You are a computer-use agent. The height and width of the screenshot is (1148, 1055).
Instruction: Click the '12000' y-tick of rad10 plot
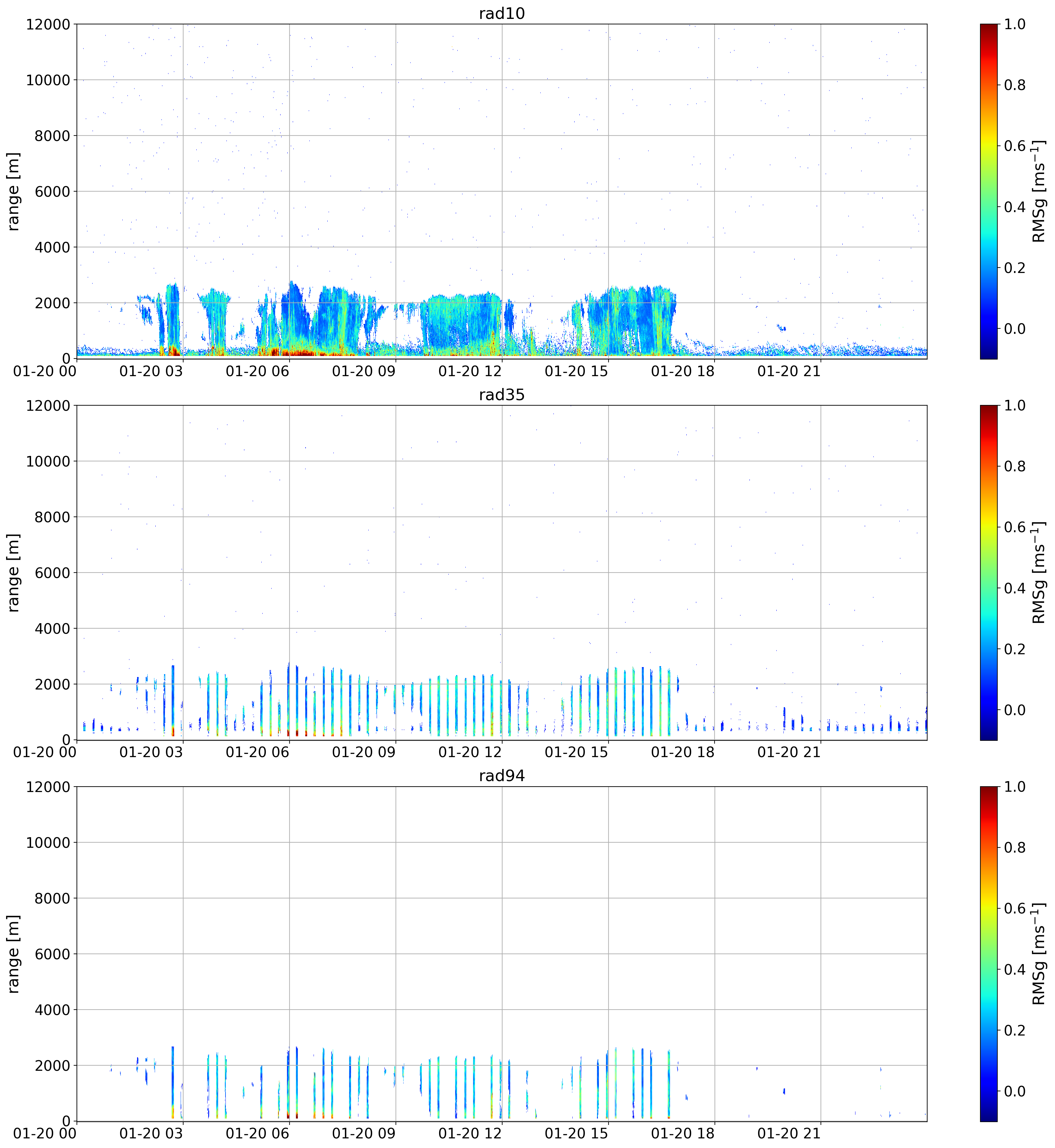pos(48,25)
